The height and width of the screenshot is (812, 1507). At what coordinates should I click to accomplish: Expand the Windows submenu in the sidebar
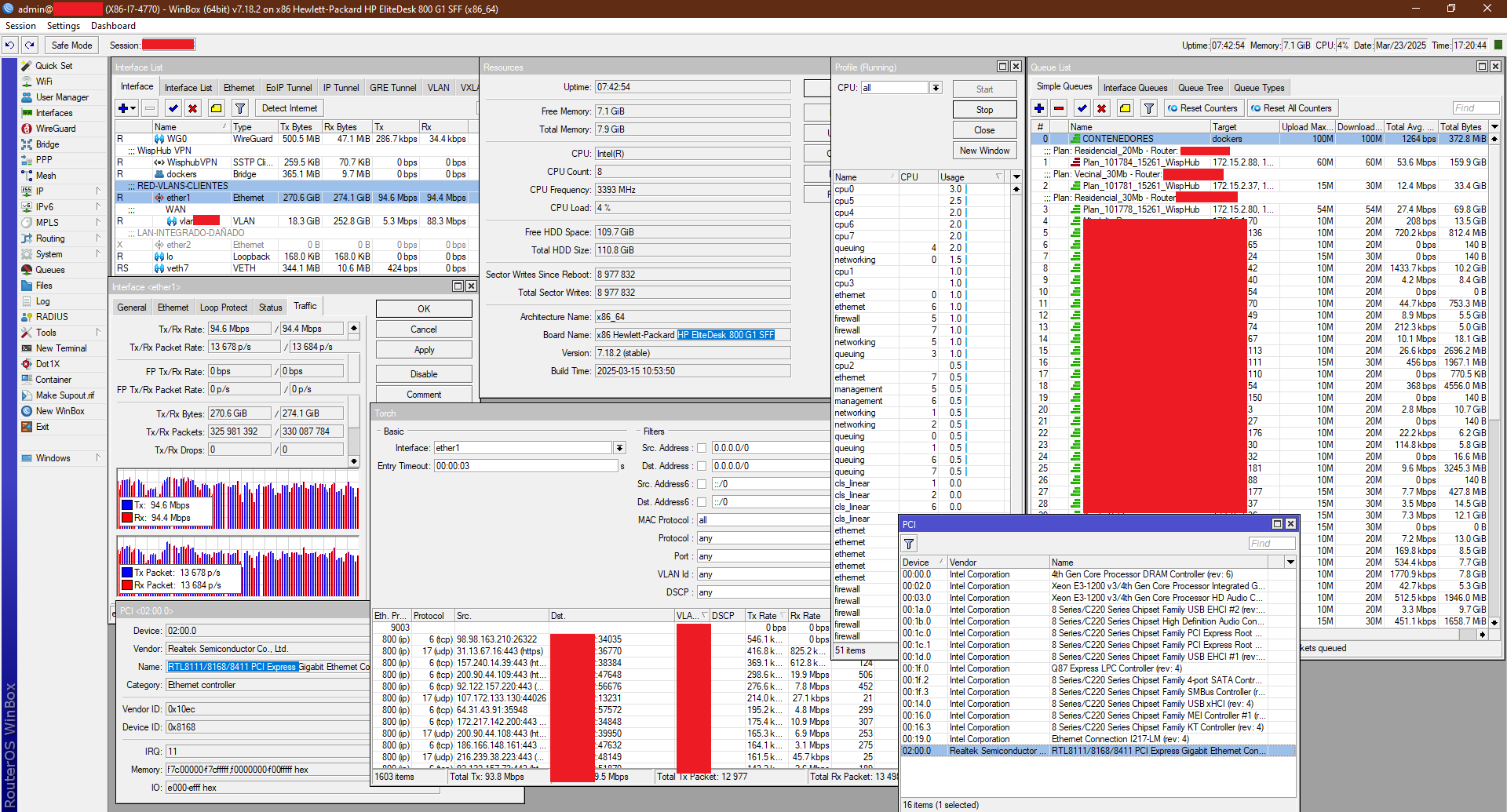coord(98,458)
